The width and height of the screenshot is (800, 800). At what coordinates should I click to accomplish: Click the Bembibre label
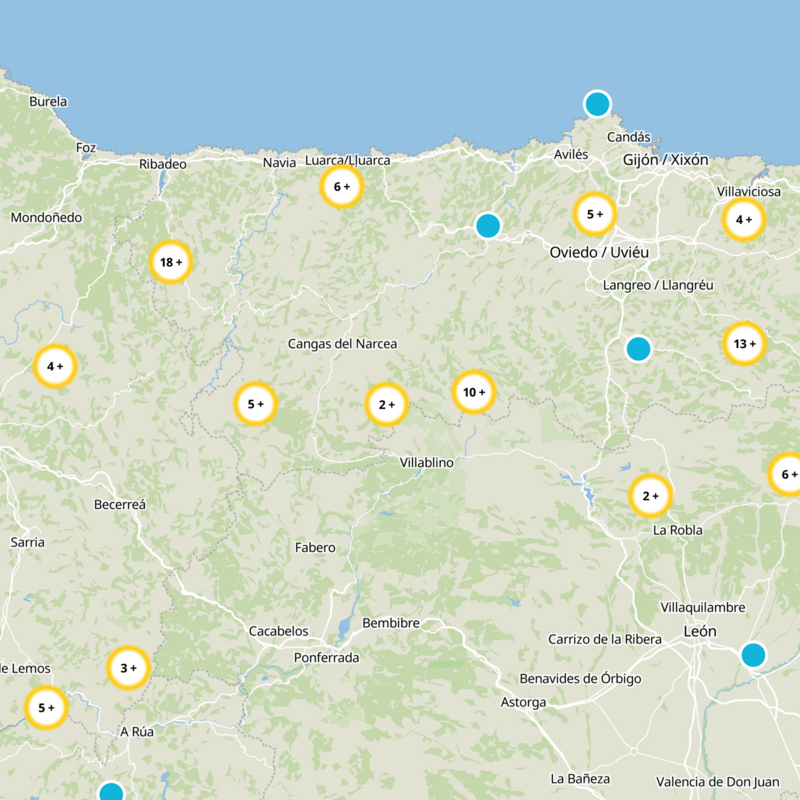(391, 623)
